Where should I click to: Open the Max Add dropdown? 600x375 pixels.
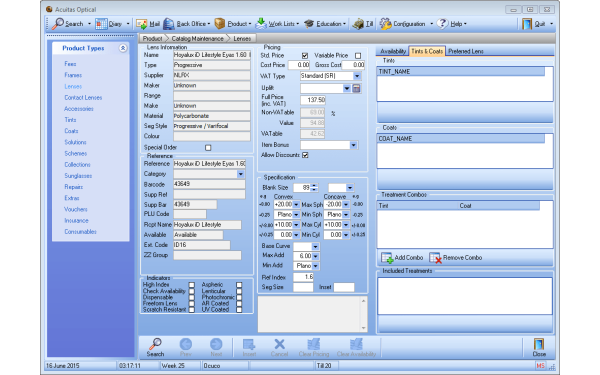tap(316, 256)
